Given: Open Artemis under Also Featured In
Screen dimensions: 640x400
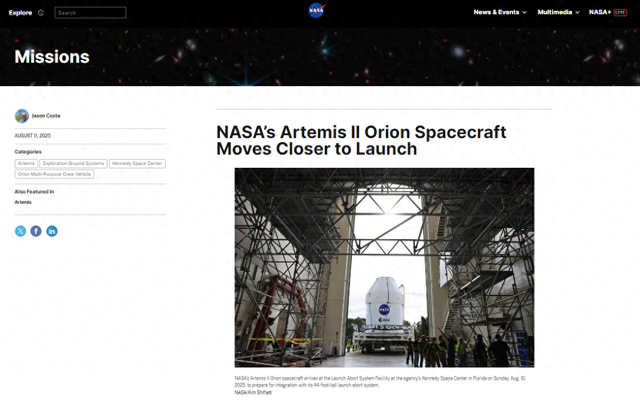Looking at the screenshot, I should pos(23,202).
